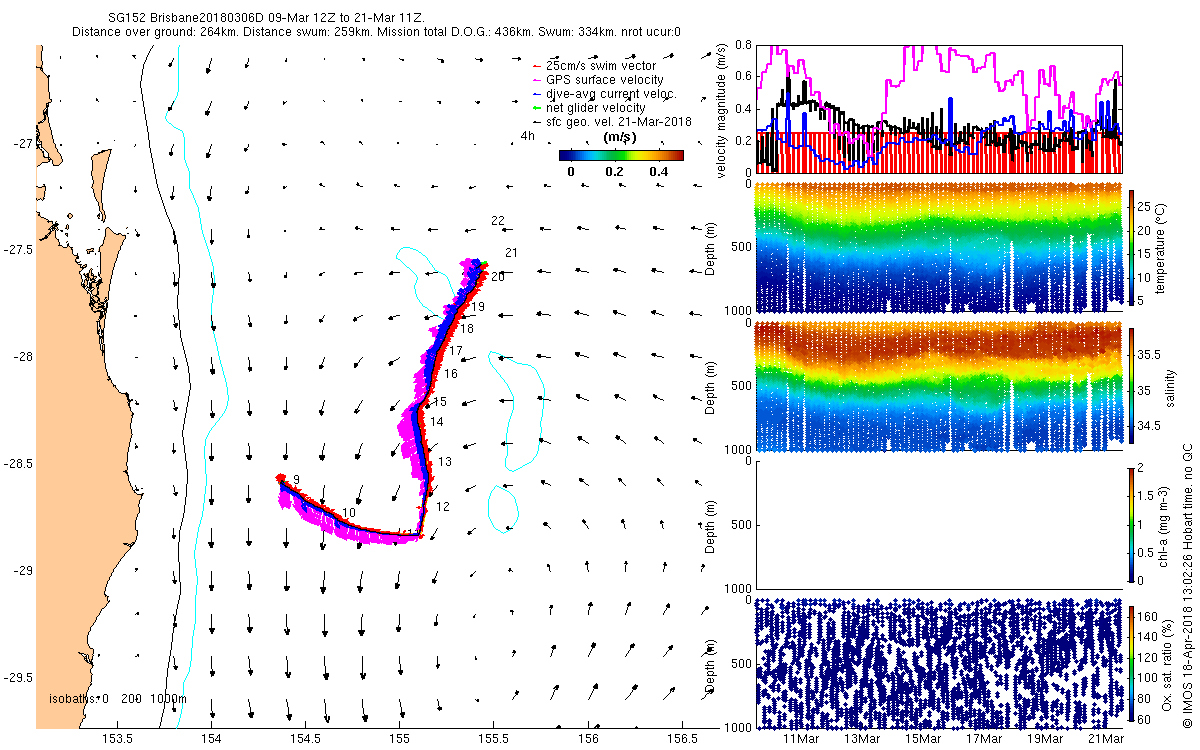Click the '17Mar' date tick
1200x750 pixels.
(985, 739)
